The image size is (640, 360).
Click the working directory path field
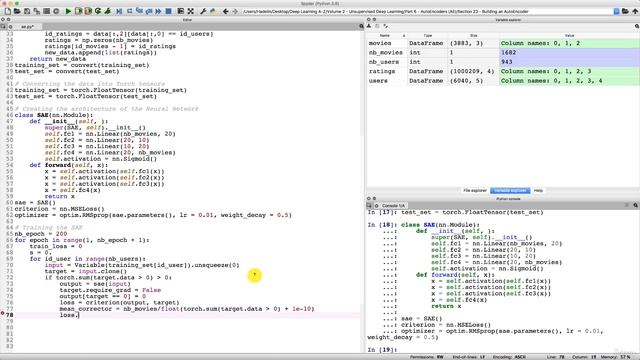427,11
